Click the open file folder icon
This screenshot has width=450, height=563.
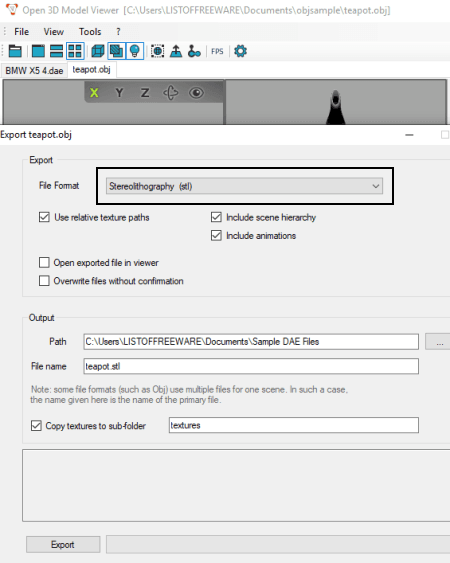[x=15, y=51]
